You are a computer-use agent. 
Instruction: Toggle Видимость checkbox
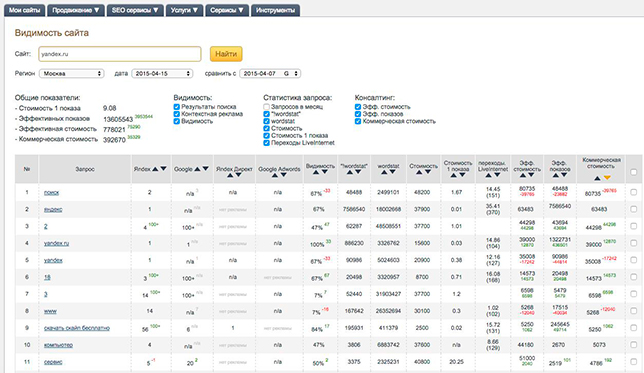(177, 121)
